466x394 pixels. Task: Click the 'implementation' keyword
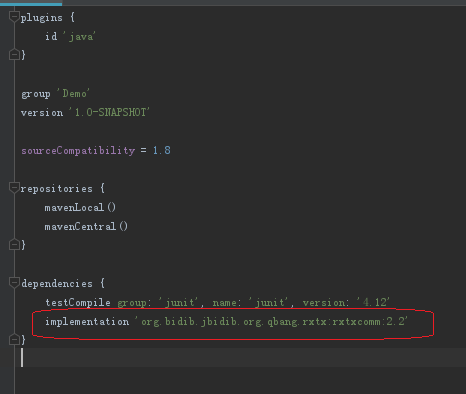(x=87, y=322)
